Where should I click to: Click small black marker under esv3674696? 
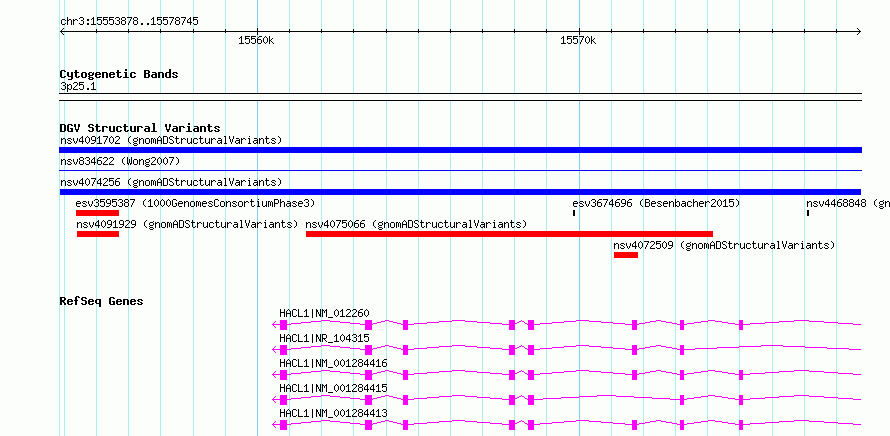(x=574, y=213)
